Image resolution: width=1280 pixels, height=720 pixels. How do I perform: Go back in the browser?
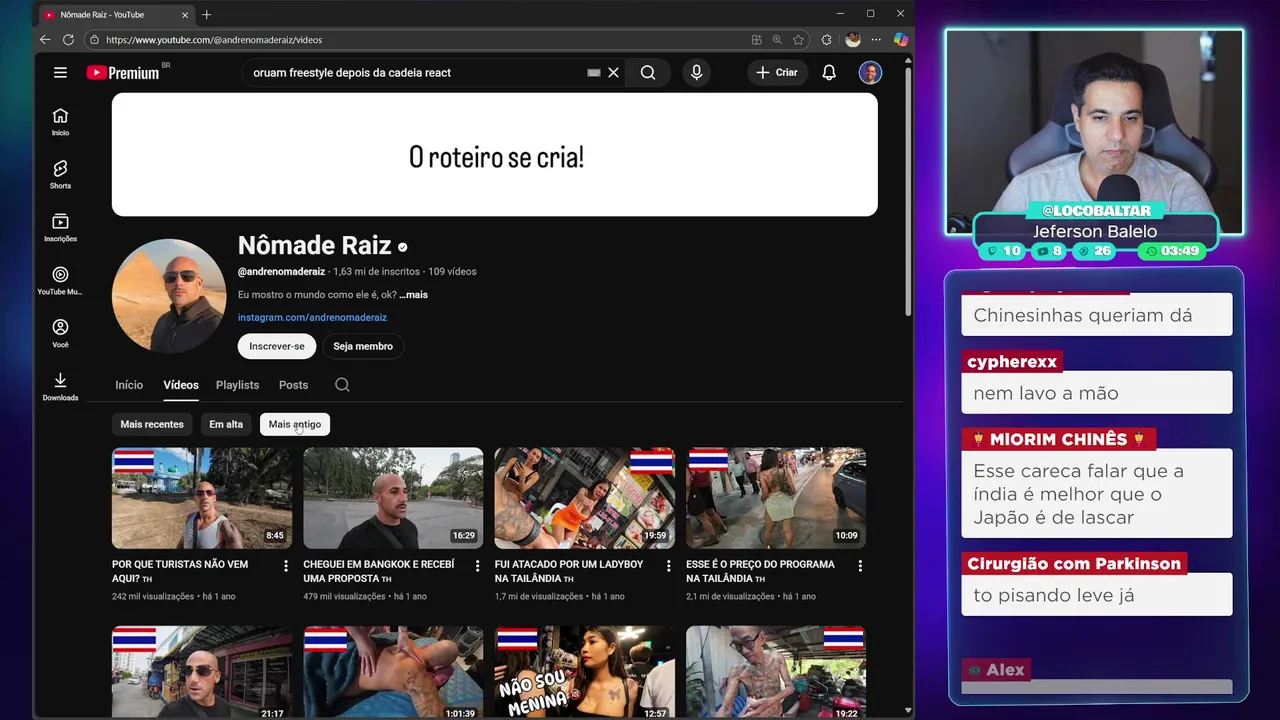(45, 39)
